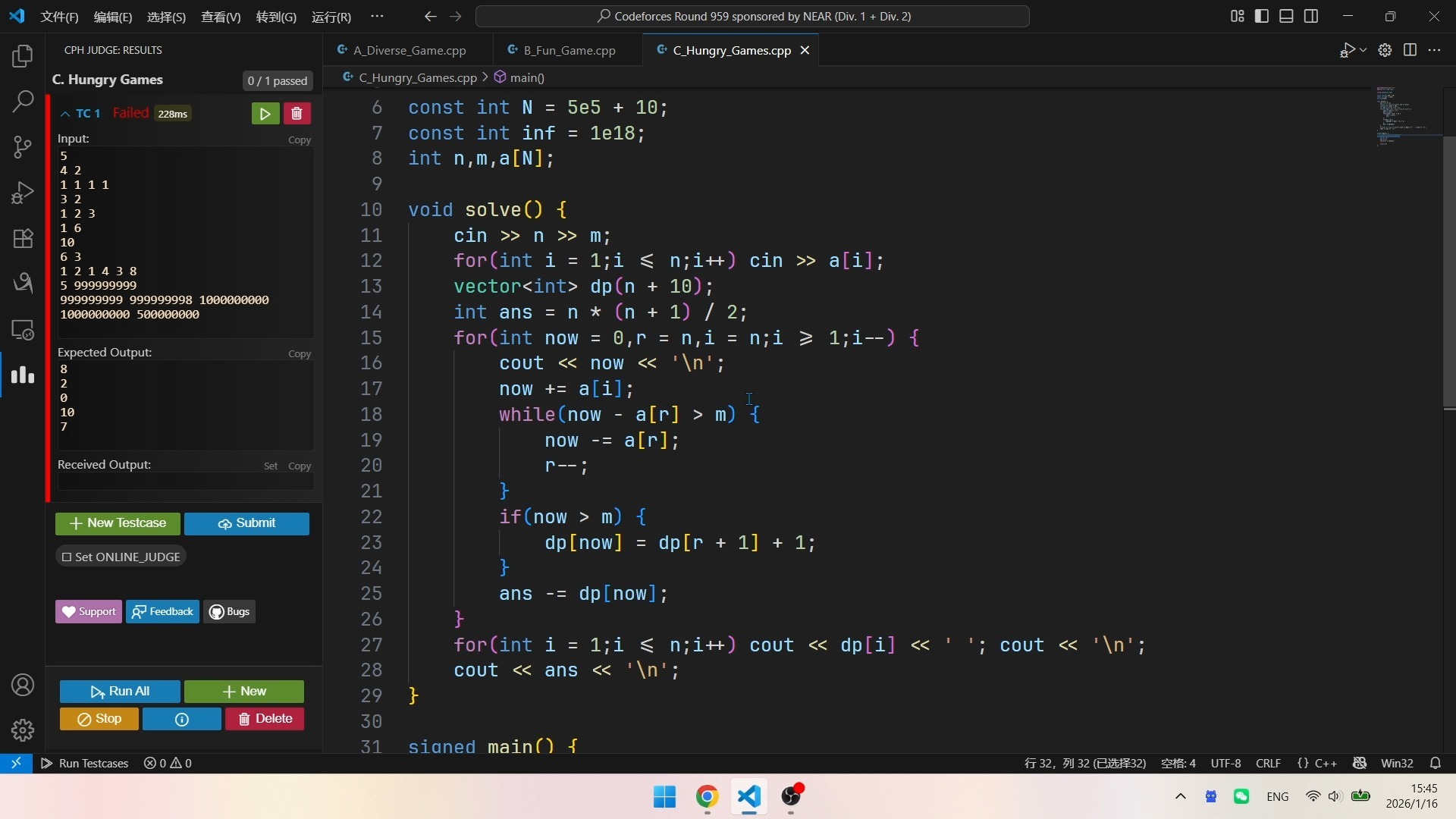Split the editor to the right

(1410, 50)
